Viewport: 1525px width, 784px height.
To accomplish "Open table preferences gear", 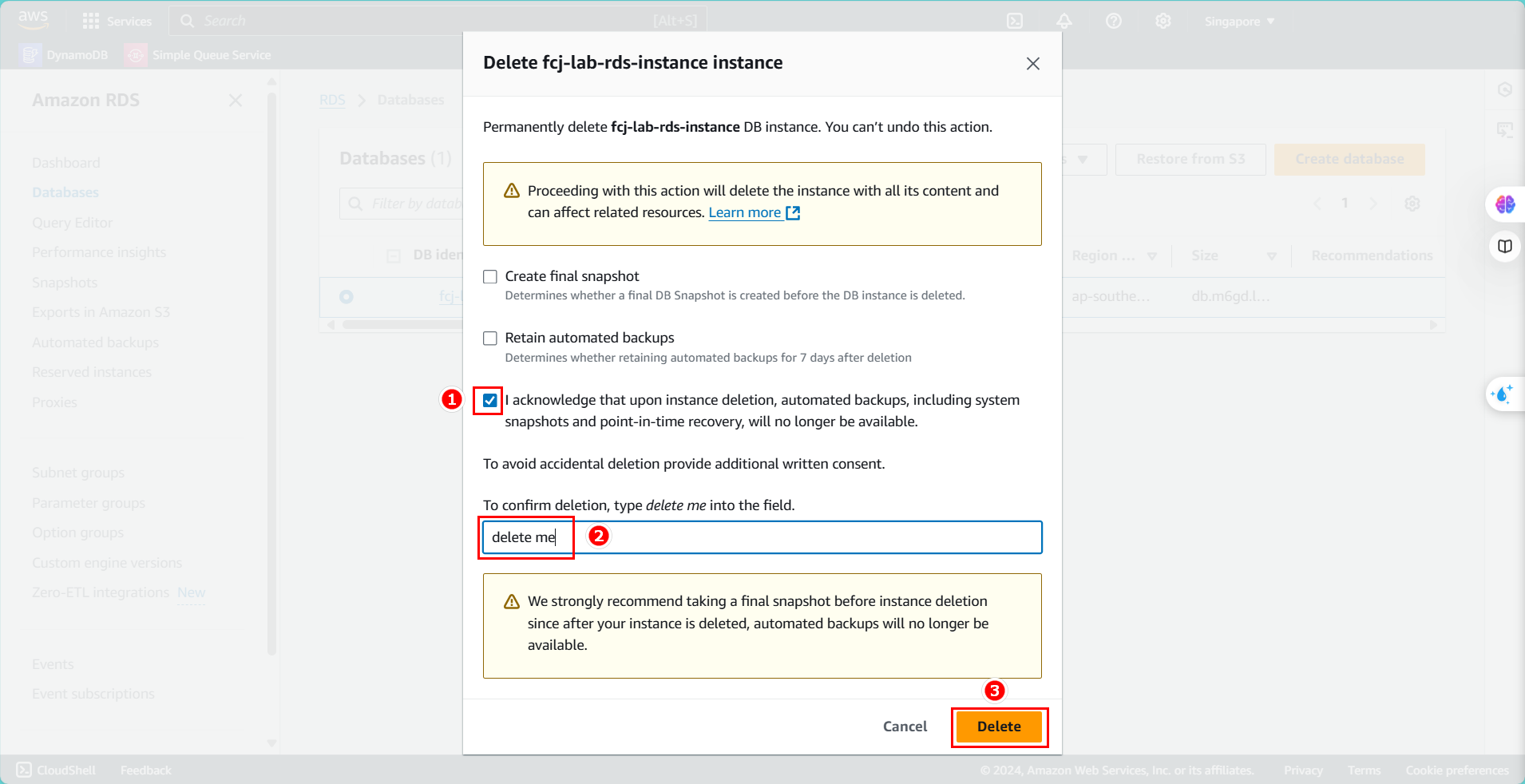I will pos(1412,204).
